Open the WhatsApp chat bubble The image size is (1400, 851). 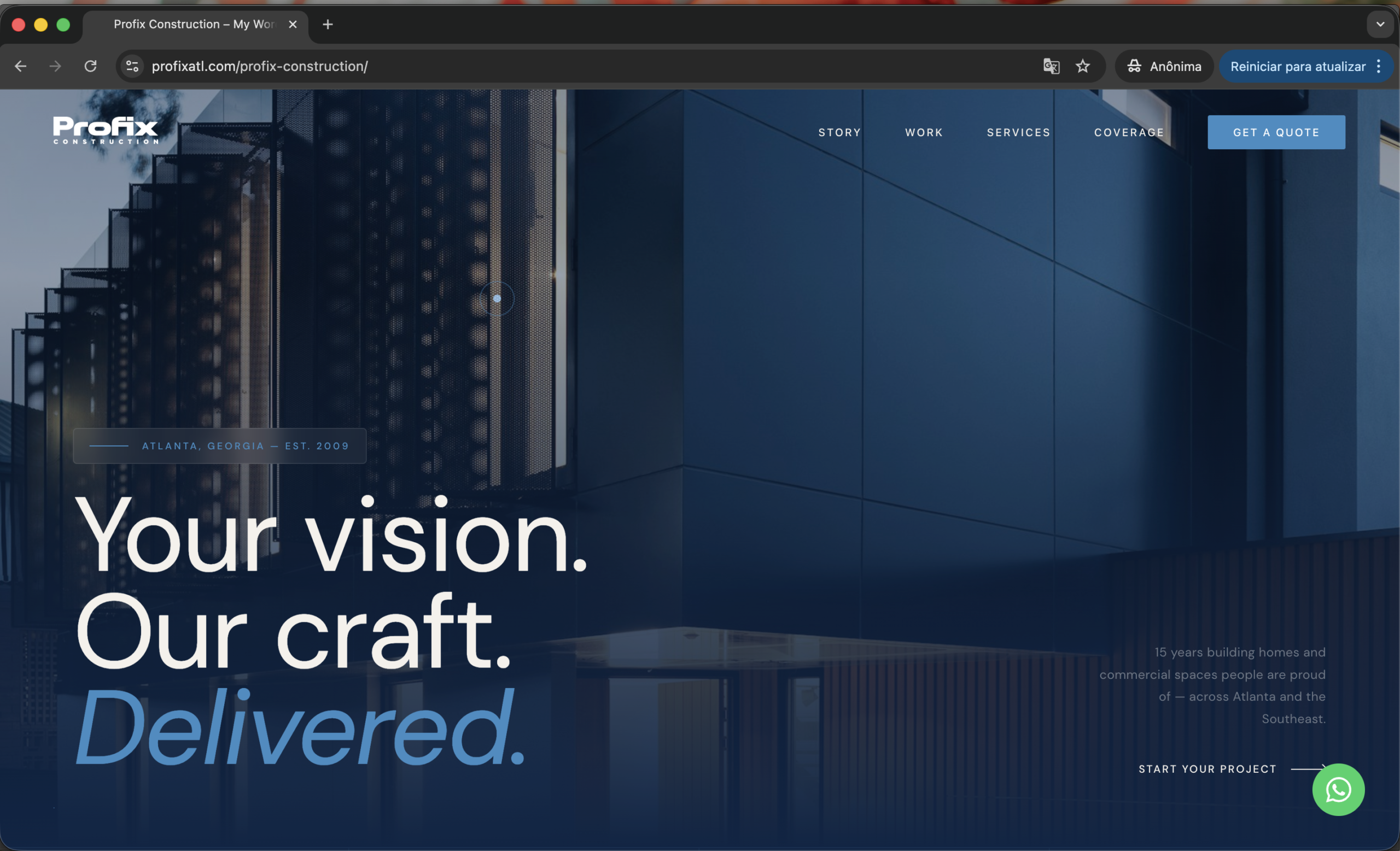click(x=1338, y=790)
